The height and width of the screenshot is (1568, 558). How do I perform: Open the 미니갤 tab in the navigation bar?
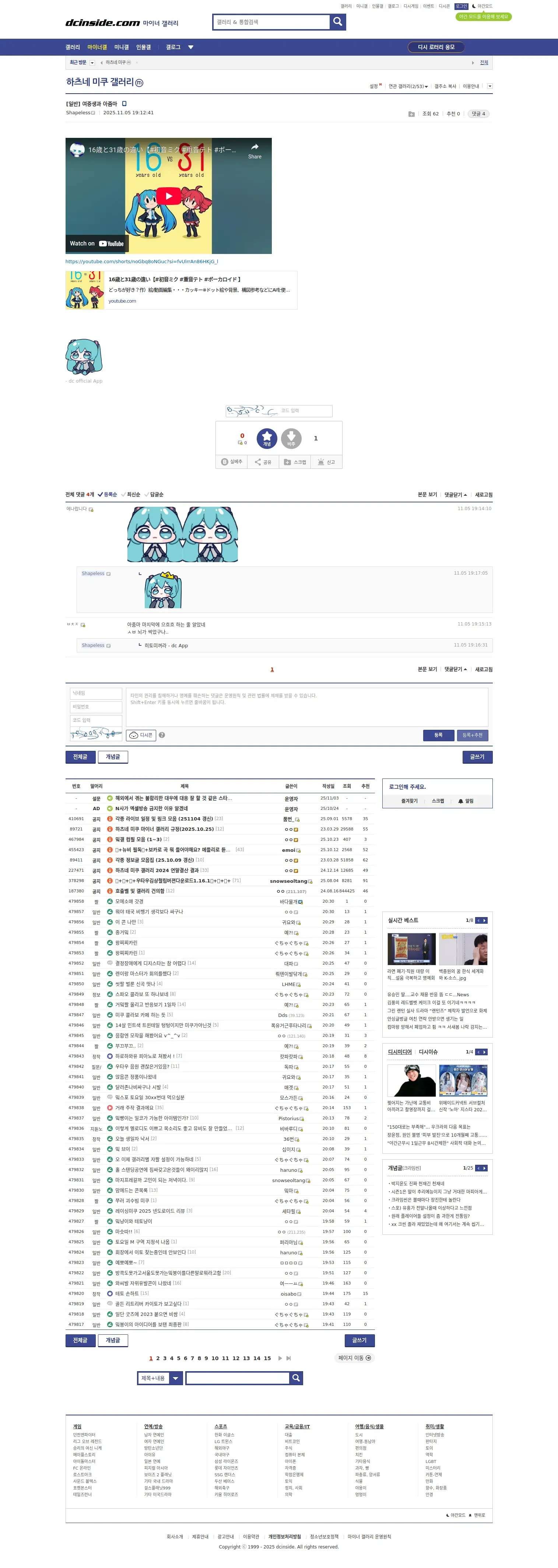(x=122, y=47)
